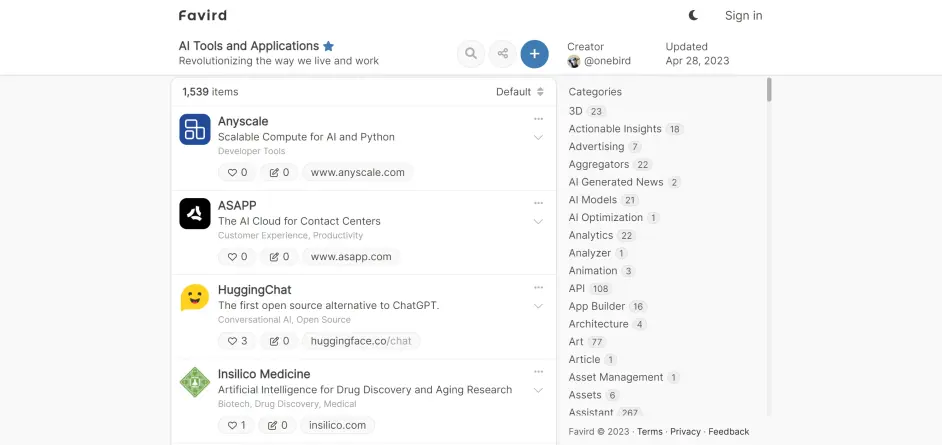Click the categories panel scrollbar
Viewport: 942px width, 445px height.
pyautogui.click(x=769, y=89)
